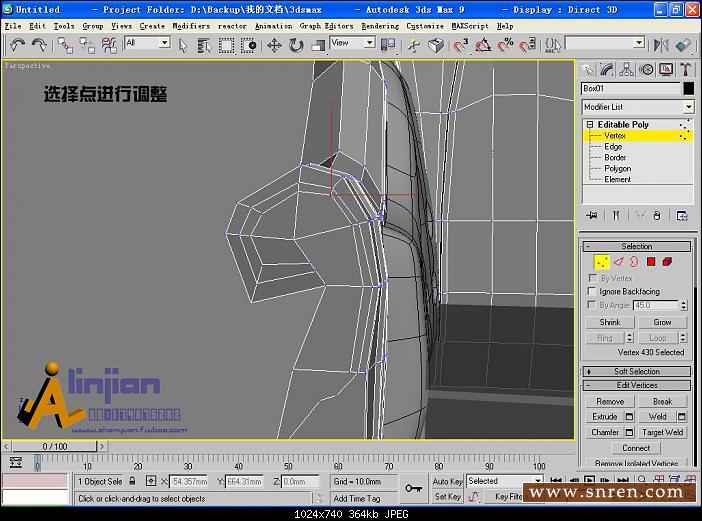Click the Target Weld button

pyautogui.click(x=663, y=432)
